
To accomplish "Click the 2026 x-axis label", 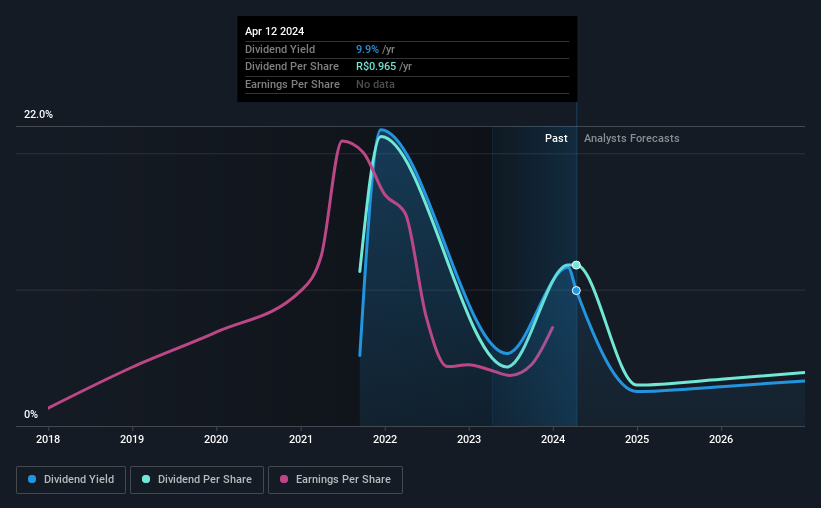I will coord(721,439).
